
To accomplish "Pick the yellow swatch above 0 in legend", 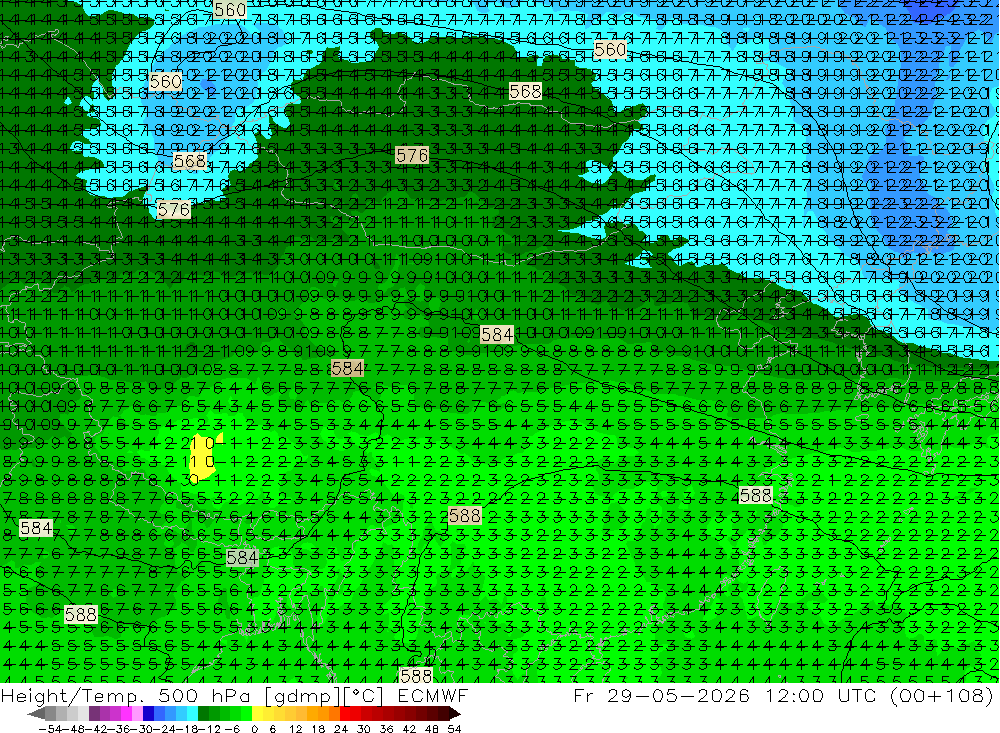I will click(x=257, y=714).
